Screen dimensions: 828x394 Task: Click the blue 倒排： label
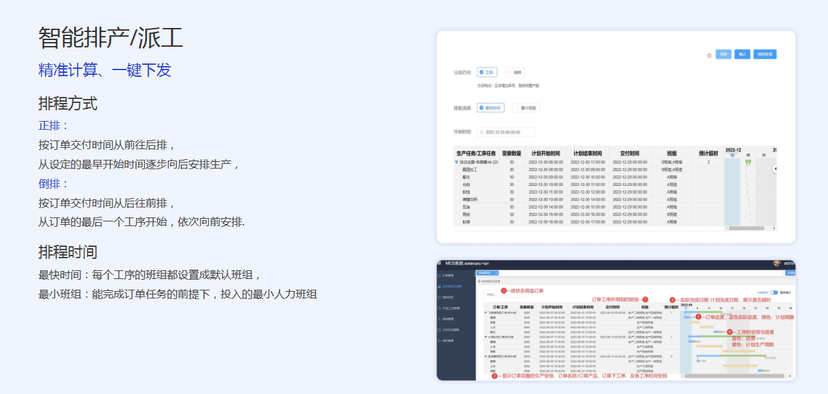coord(53,184)
